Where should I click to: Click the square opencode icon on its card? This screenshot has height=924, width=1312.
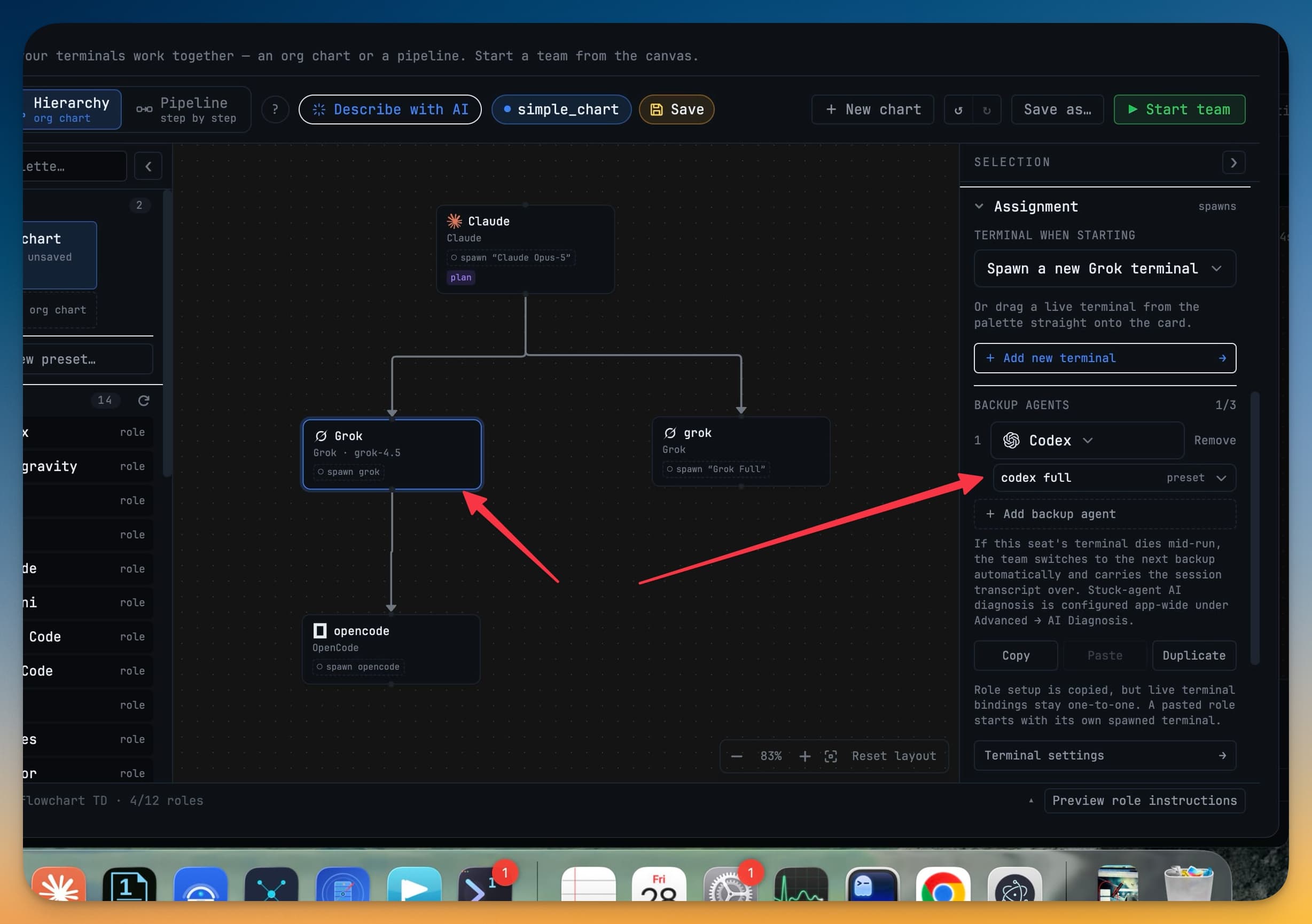point(320,631)
